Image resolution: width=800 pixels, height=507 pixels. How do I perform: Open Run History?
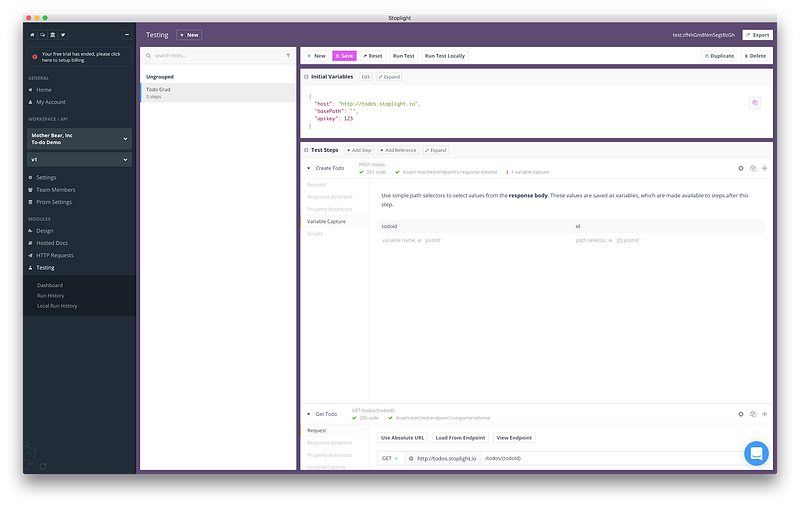click(51, 295)
